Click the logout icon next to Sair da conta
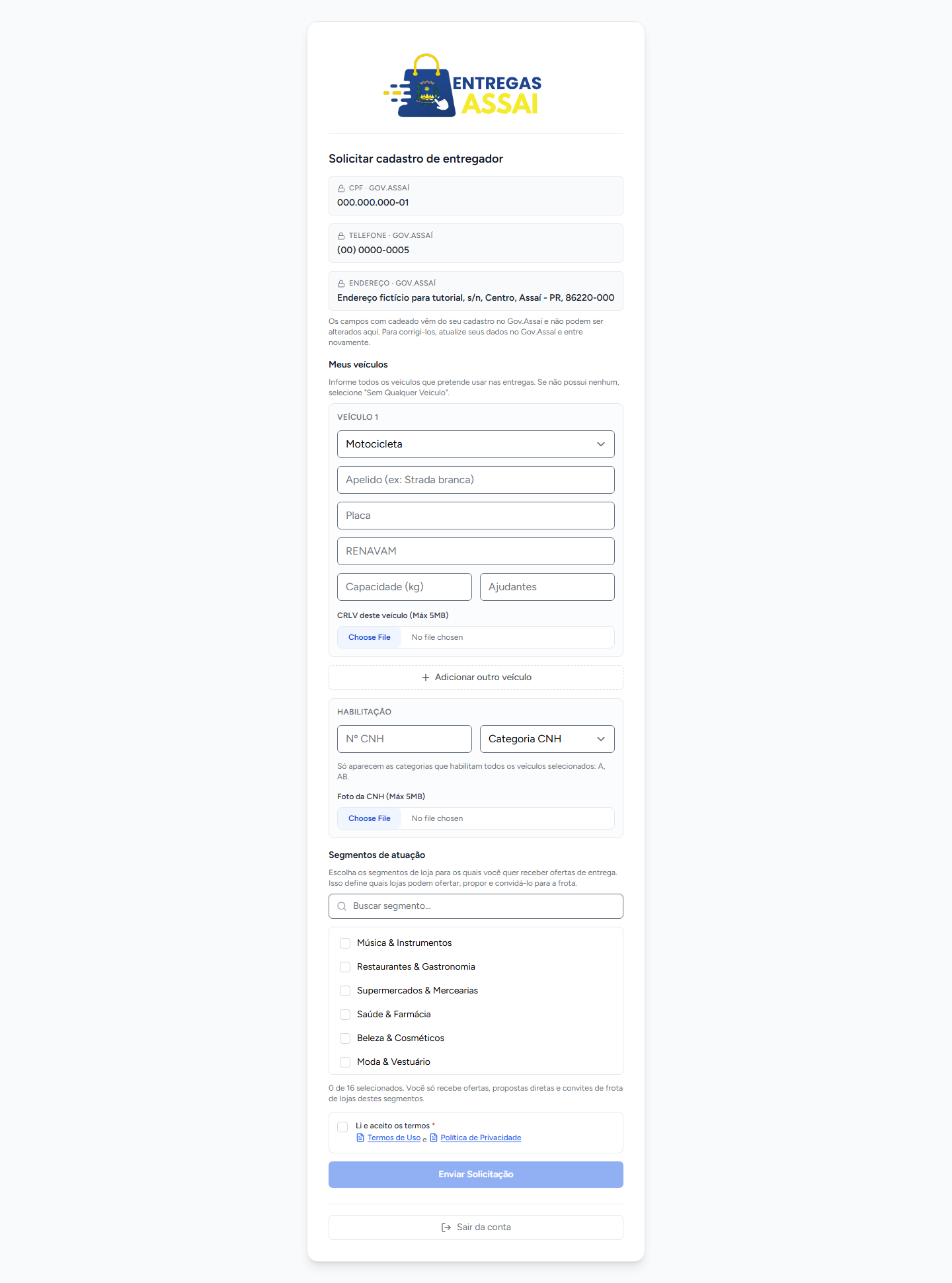Screen dimensions: 952x1283 point(446,1227)
